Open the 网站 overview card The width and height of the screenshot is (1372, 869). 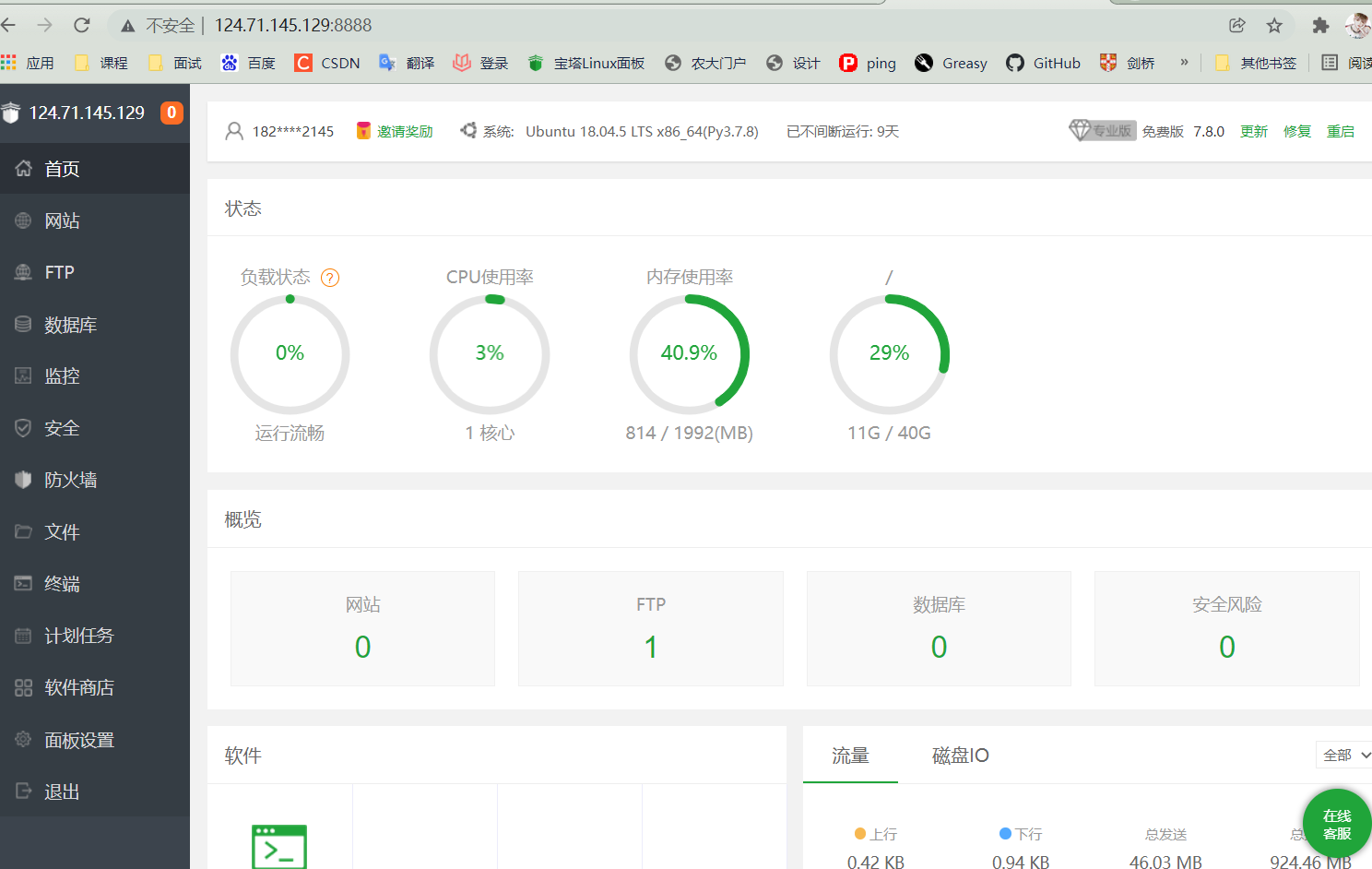pos(362,628)
